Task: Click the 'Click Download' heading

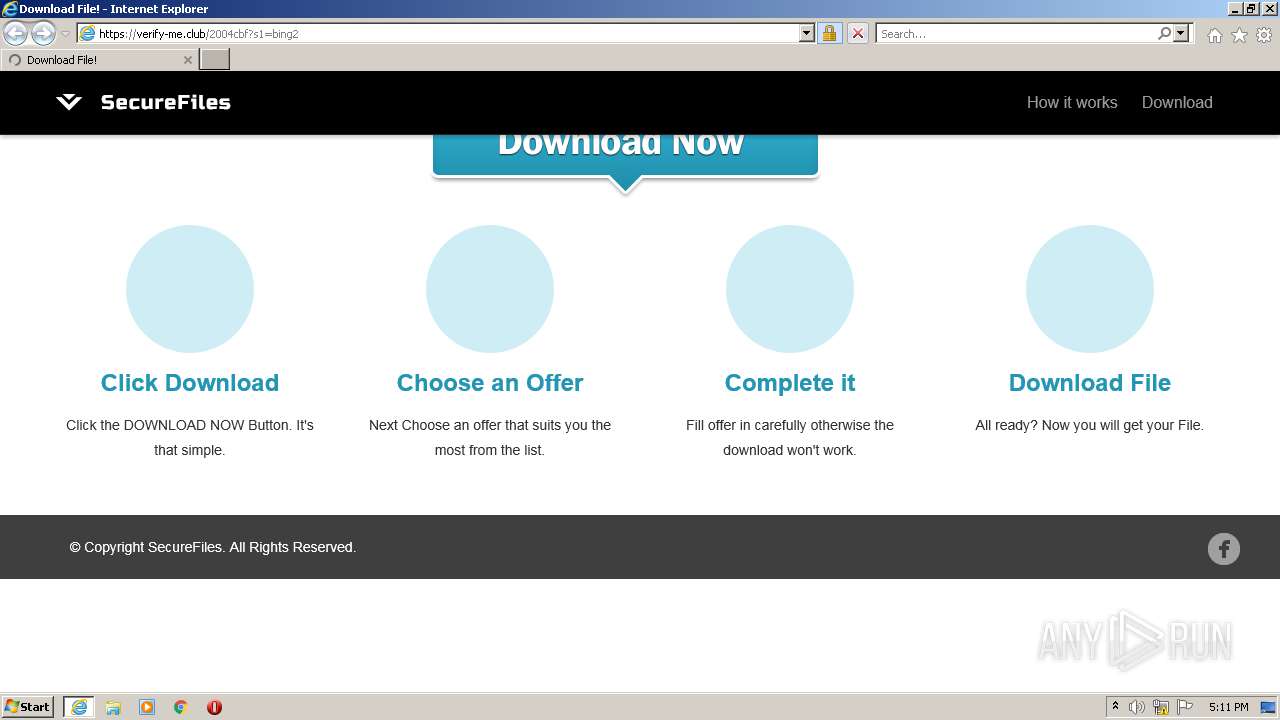Action: (190, 383)
